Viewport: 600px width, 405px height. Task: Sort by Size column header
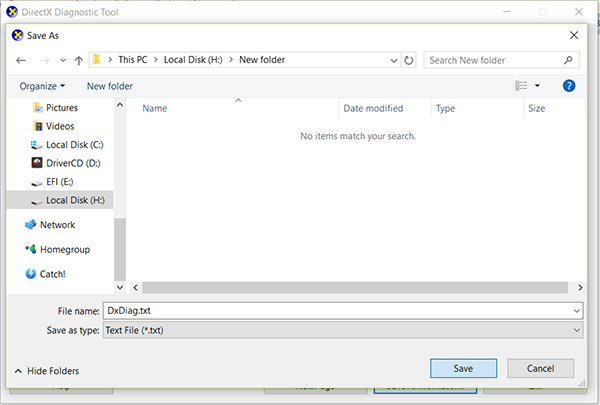pyautogui.click(x=536, y=108)
